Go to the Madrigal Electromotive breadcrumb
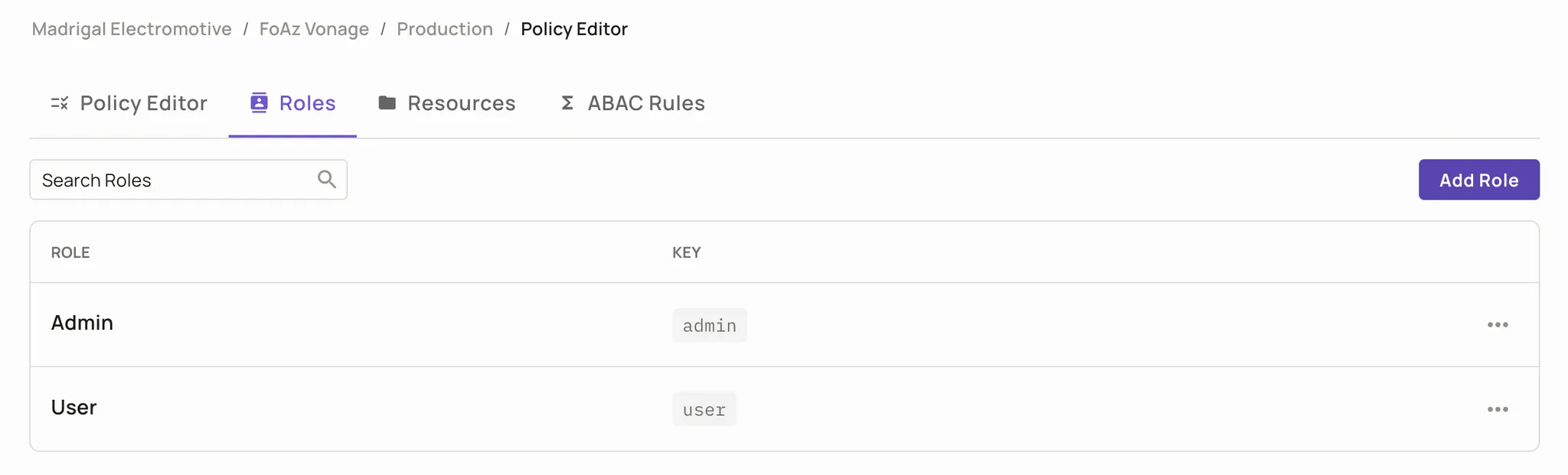The height and width of the screenshot is (475, 1568). click(132, 29)
